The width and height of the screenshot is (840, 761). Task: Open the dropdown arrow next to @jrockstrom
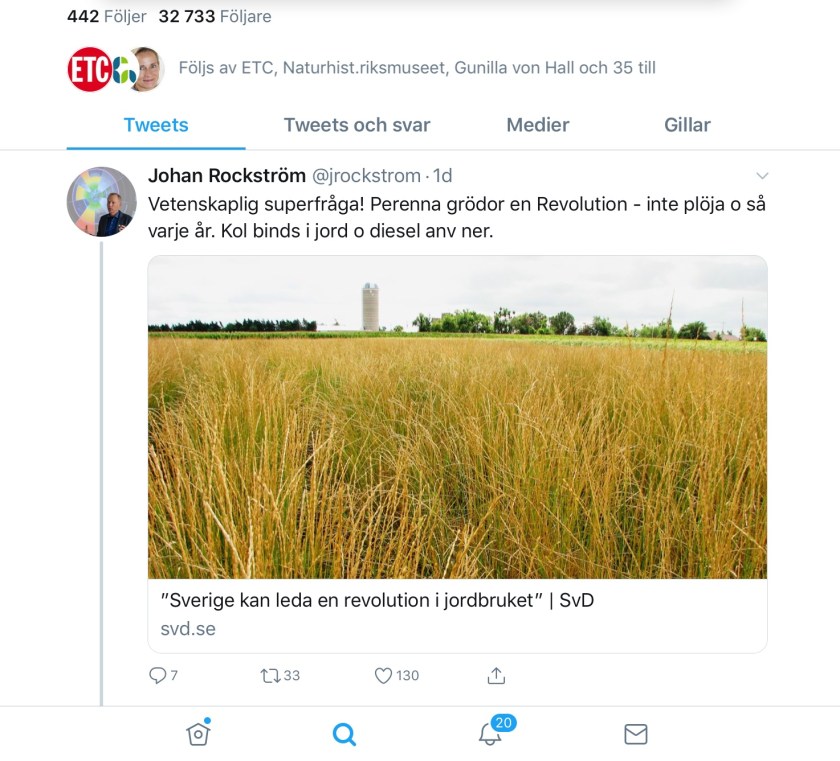[762, 174]
